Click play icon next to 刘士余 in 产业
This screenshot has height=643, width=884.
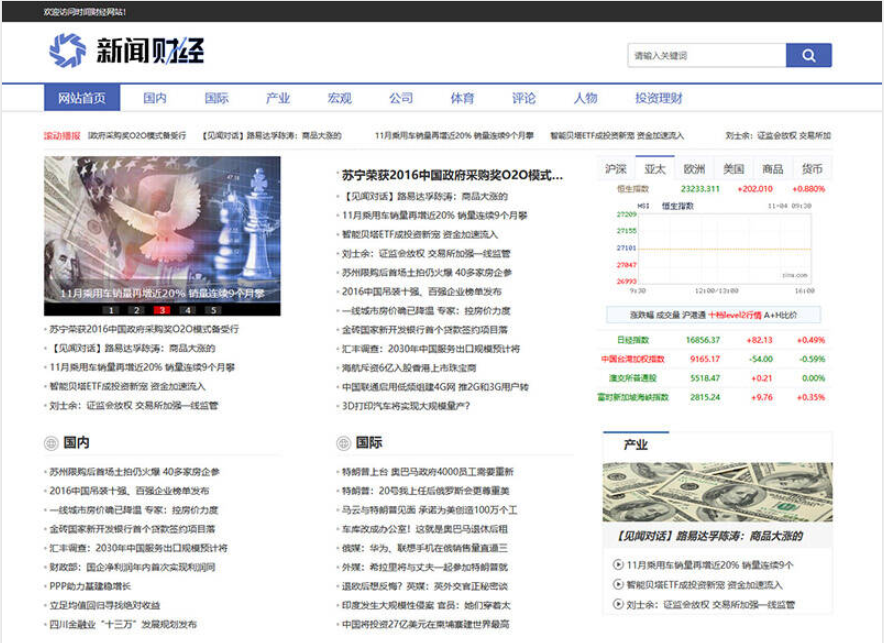click(618, 604)
